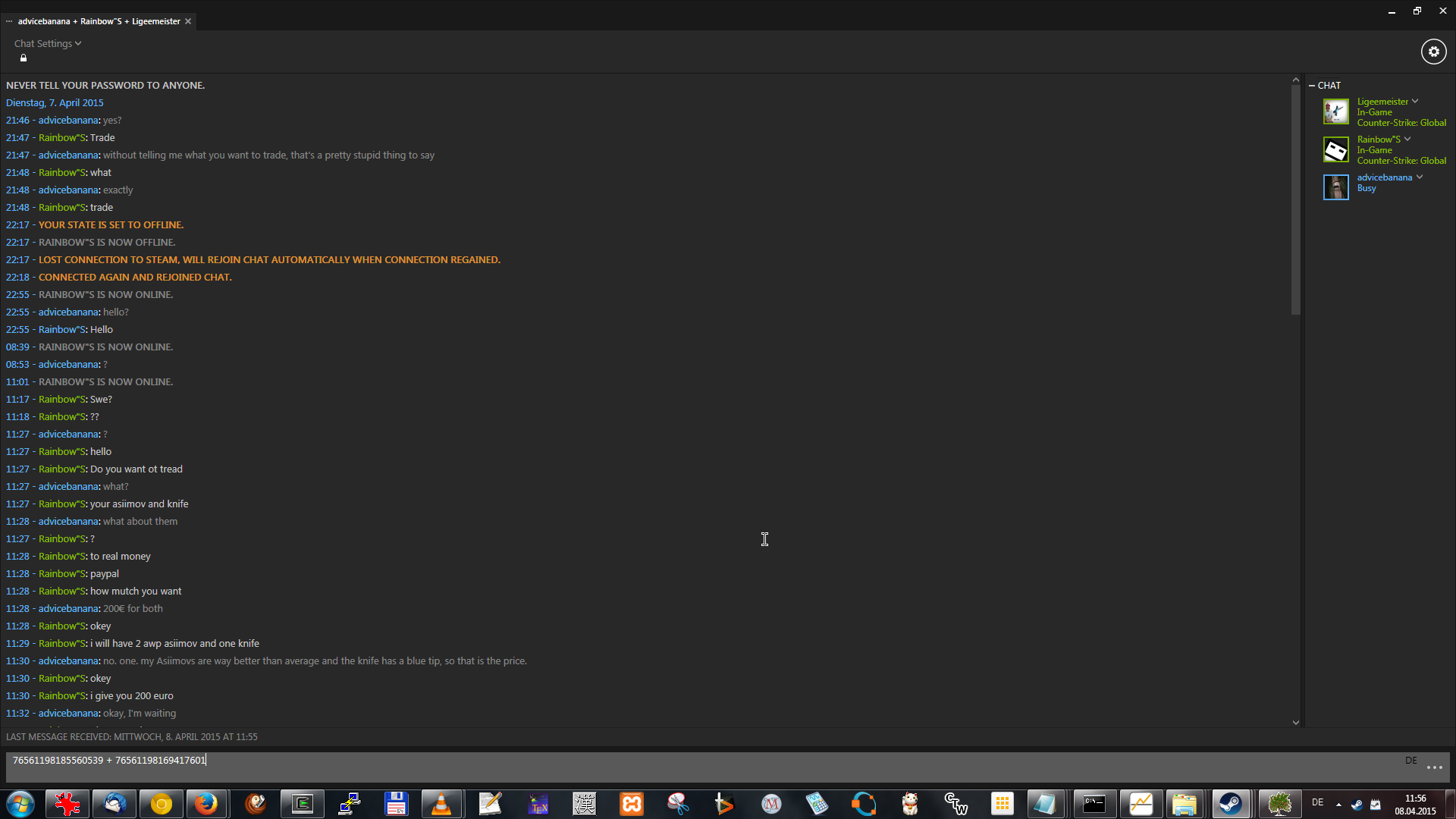Click Steam tray icon in system tray

1357,804
